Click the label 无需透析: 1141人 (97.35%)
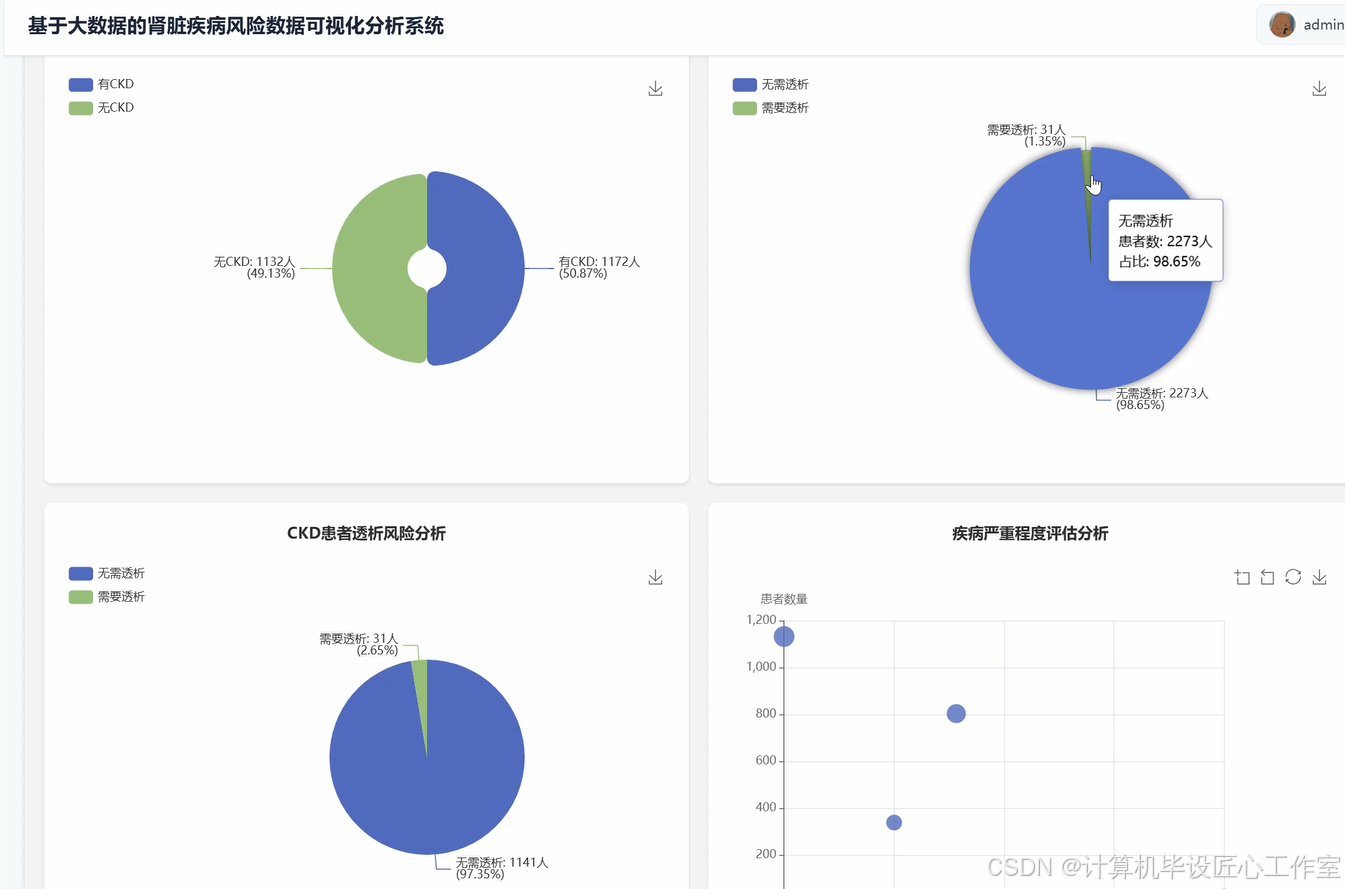Screen dimensions: 1345x889 (502, 868)
